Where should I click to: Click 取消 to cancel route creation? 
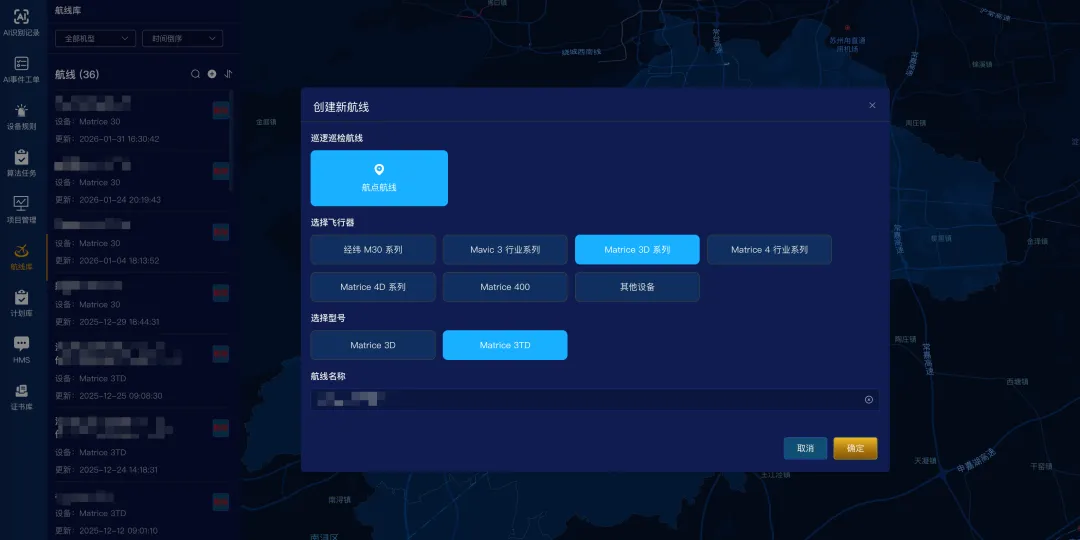[x=805, y=448]
